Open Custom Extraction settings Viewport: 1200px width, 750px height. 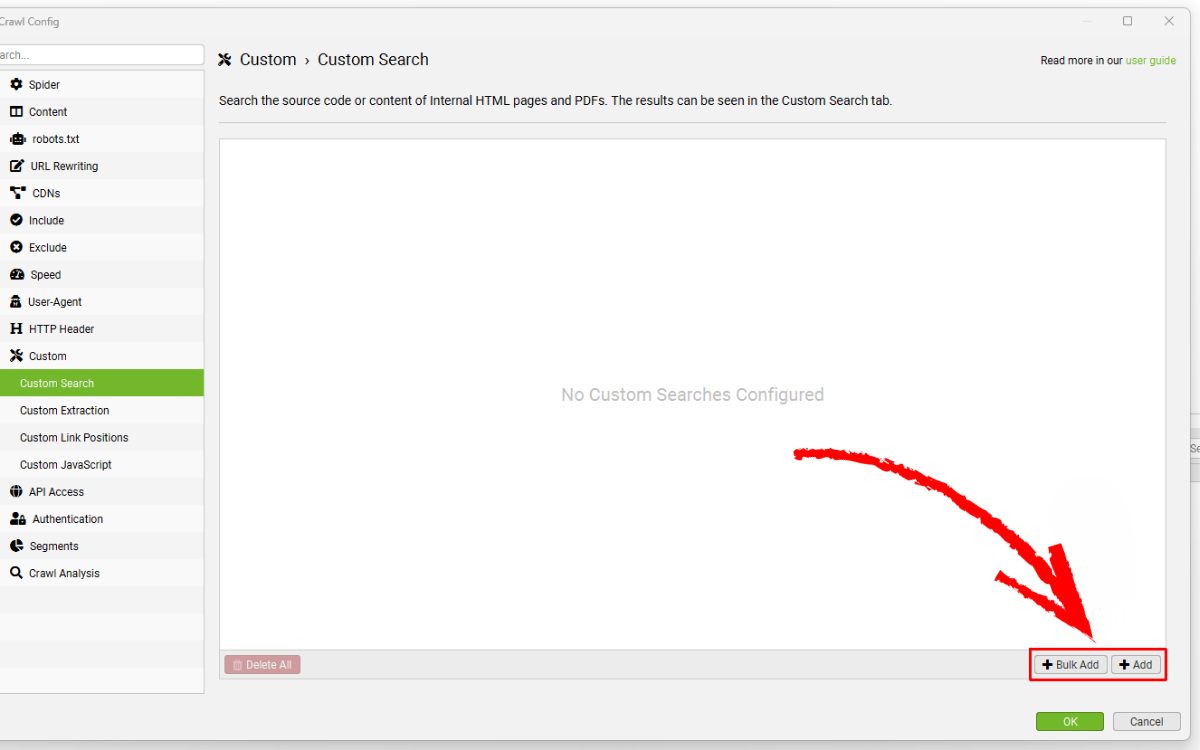click(64, 411)
